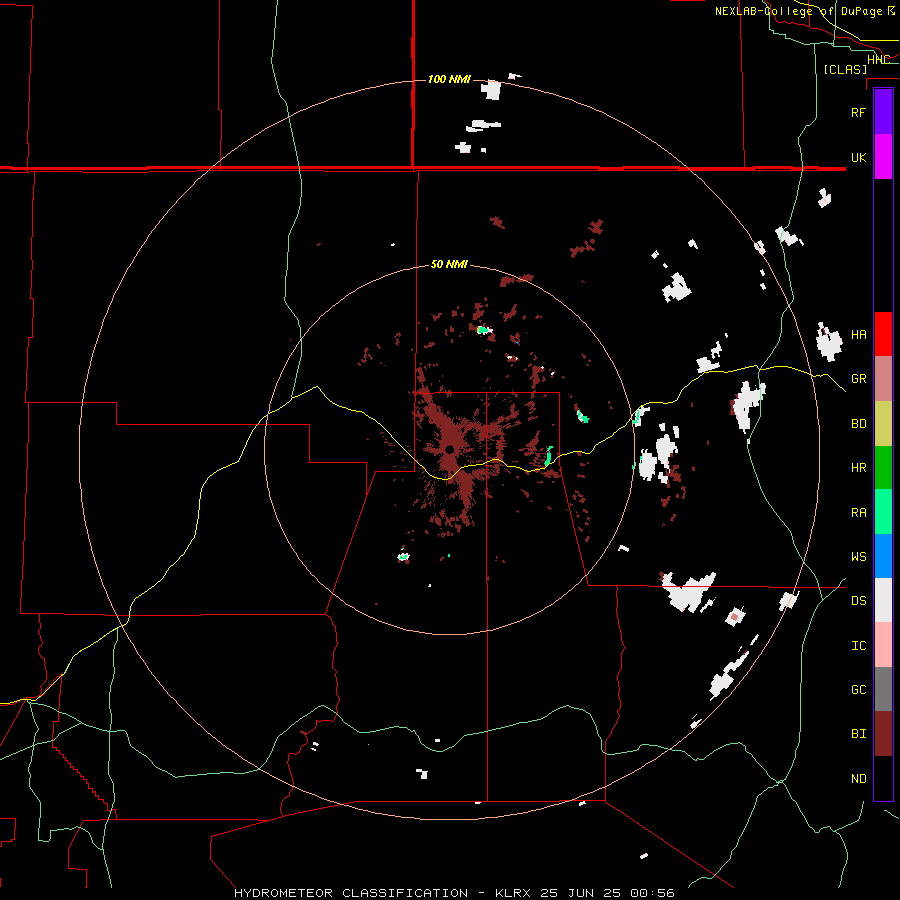The width and height of the screenshot is (900, 900).
Task: Click the "50 NMI" range ring label
Action: (449, 265)
